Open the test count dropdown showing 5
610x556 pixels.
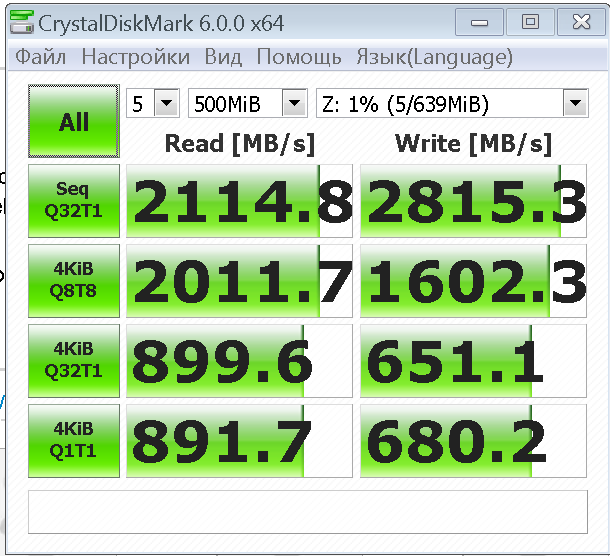click(153, 103)
